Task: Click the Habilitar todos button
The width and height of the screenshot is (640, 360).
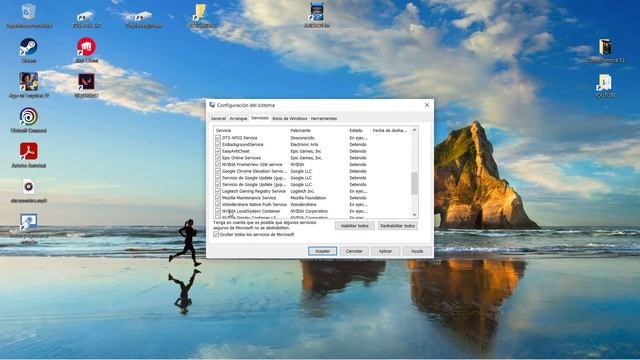Action: pyautogui.click(x=354, y=226)
